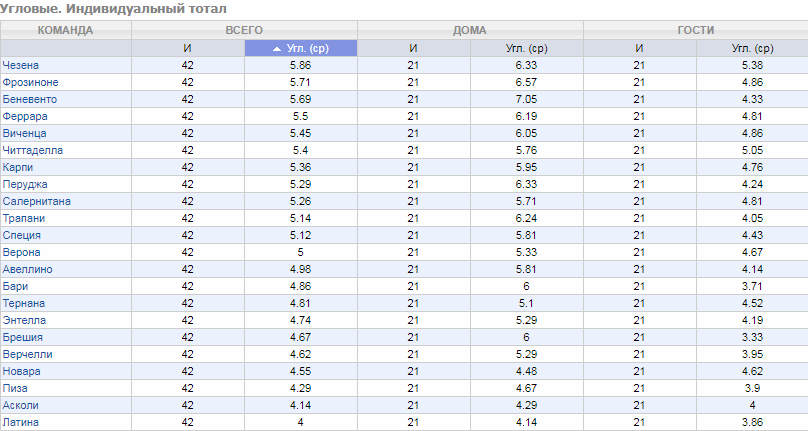Screen dimensions: 808x431
Task: Click the page title Угловые. Индивидуальный тотал
Action: pos(113,9)
